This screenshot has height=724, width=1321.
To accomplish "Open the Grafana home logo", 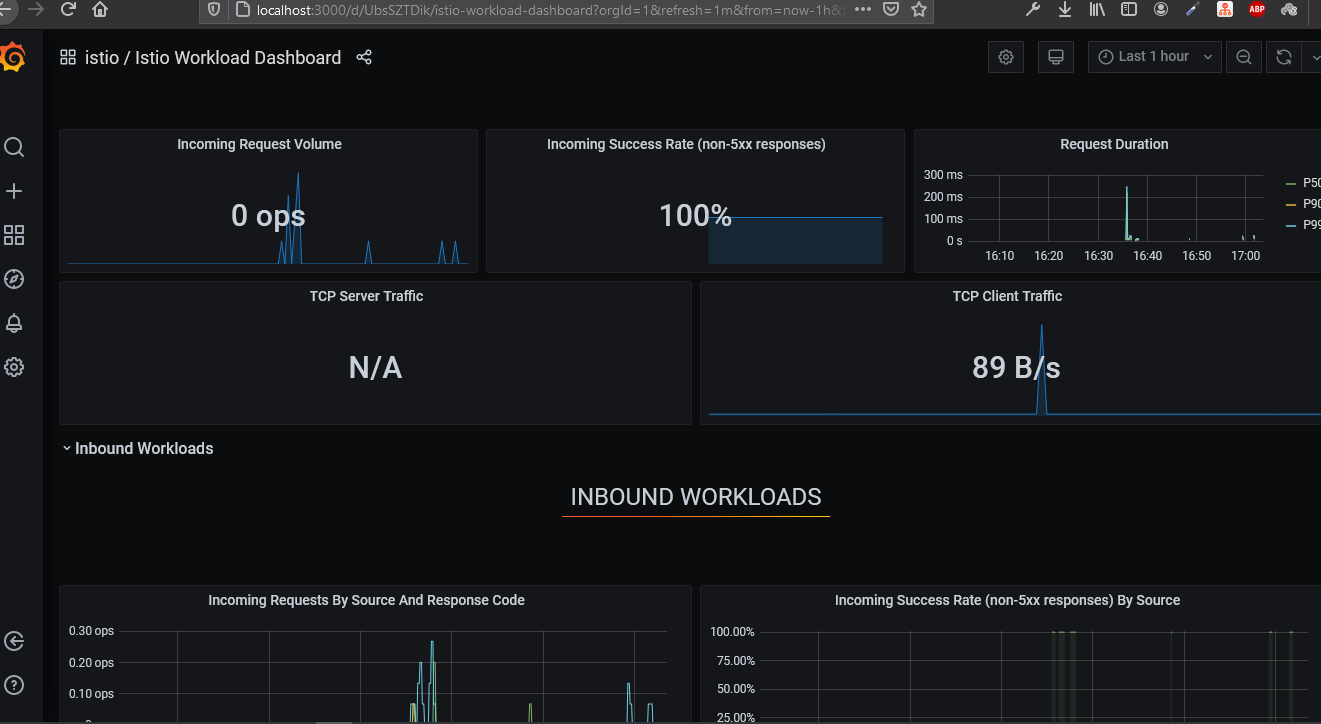I will click(x=12, y=58).
